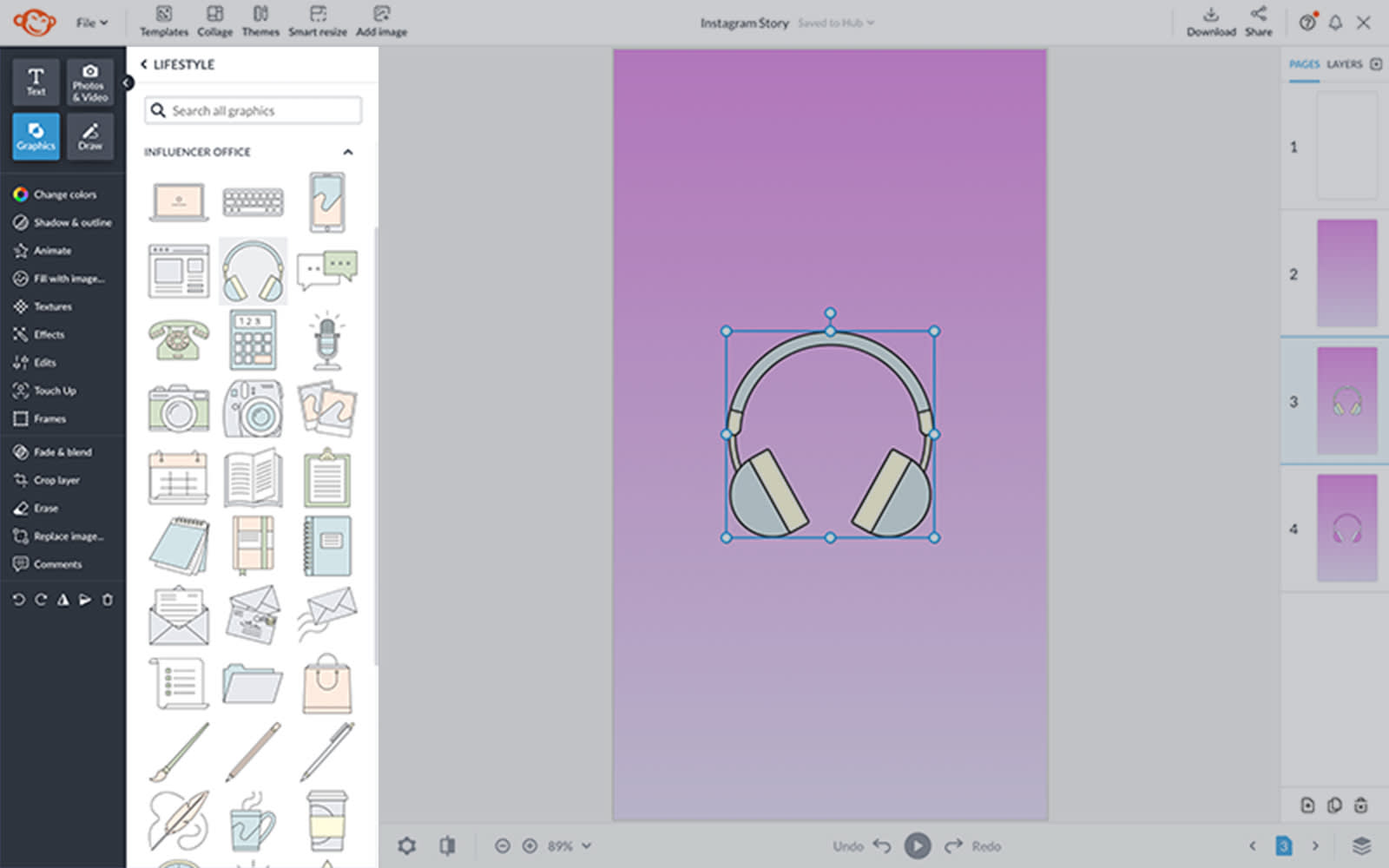The image size is (1389, 868).
Task: Select page 4 thumbnail
Action: point(1346,528)
